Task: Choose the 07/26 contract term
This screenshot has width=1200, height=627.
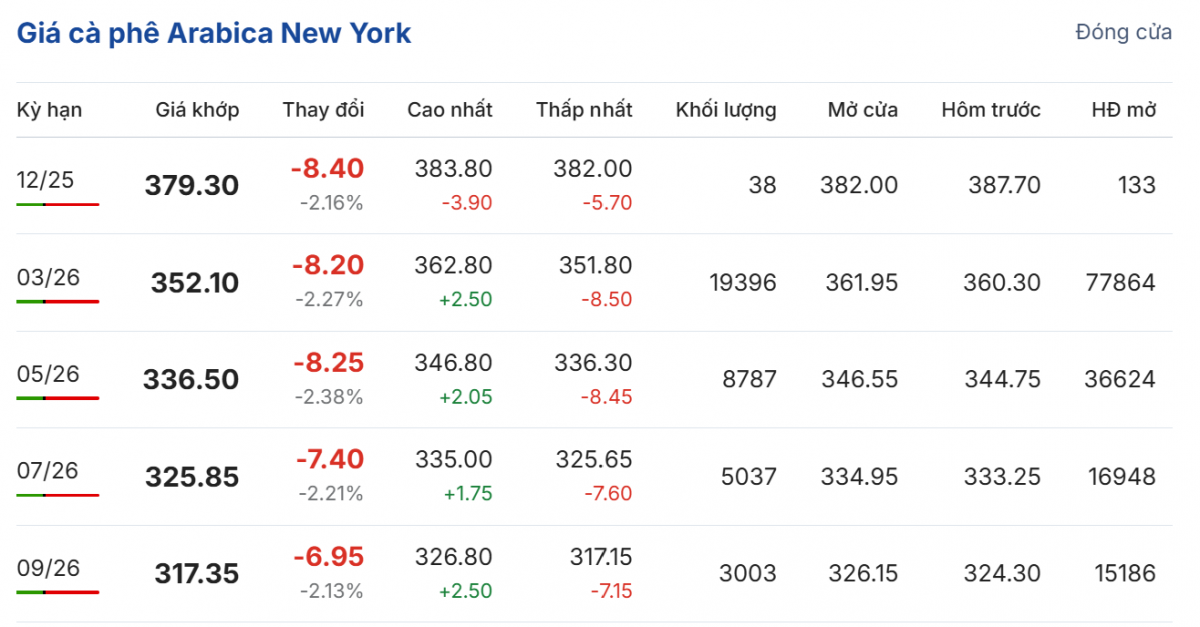Action: coord(47,471)
